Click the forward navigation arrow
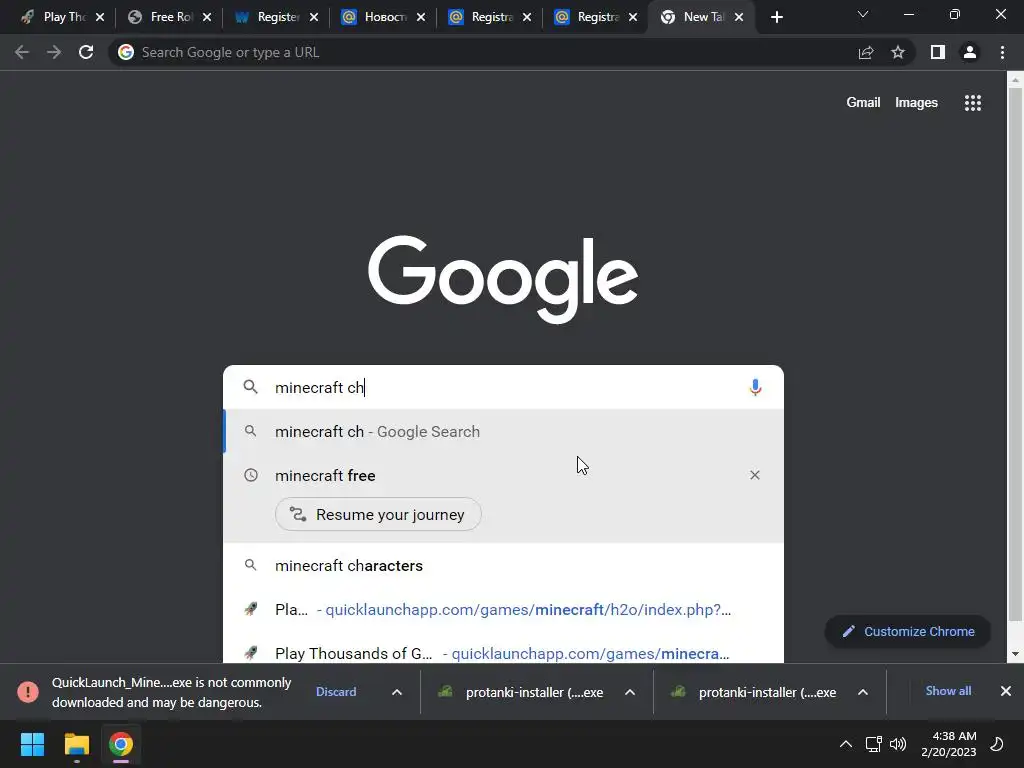1024x768 pixels. [54, 52]
